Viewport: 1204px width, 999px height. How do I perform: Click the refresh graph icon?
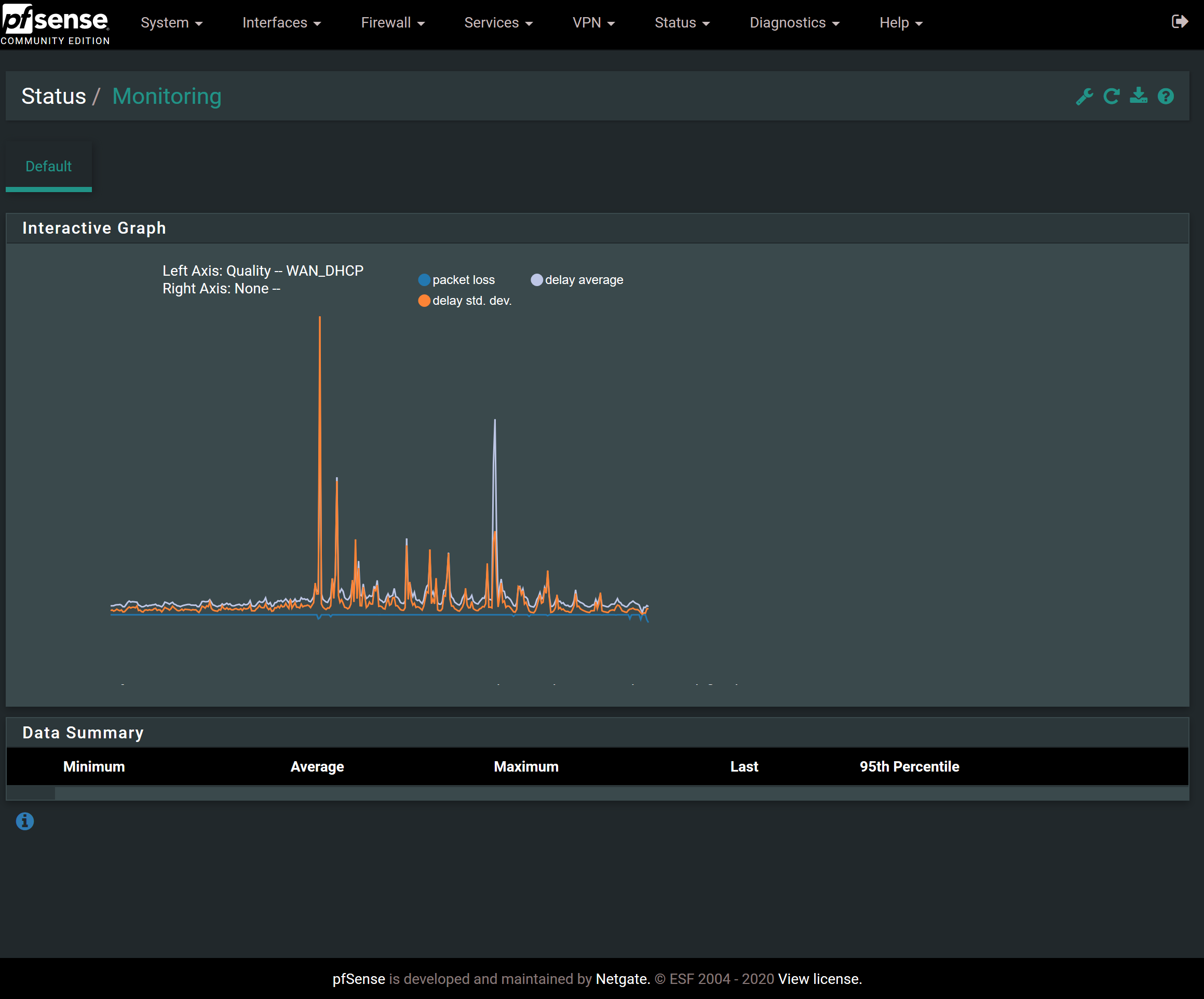(x=1111, y=97)
